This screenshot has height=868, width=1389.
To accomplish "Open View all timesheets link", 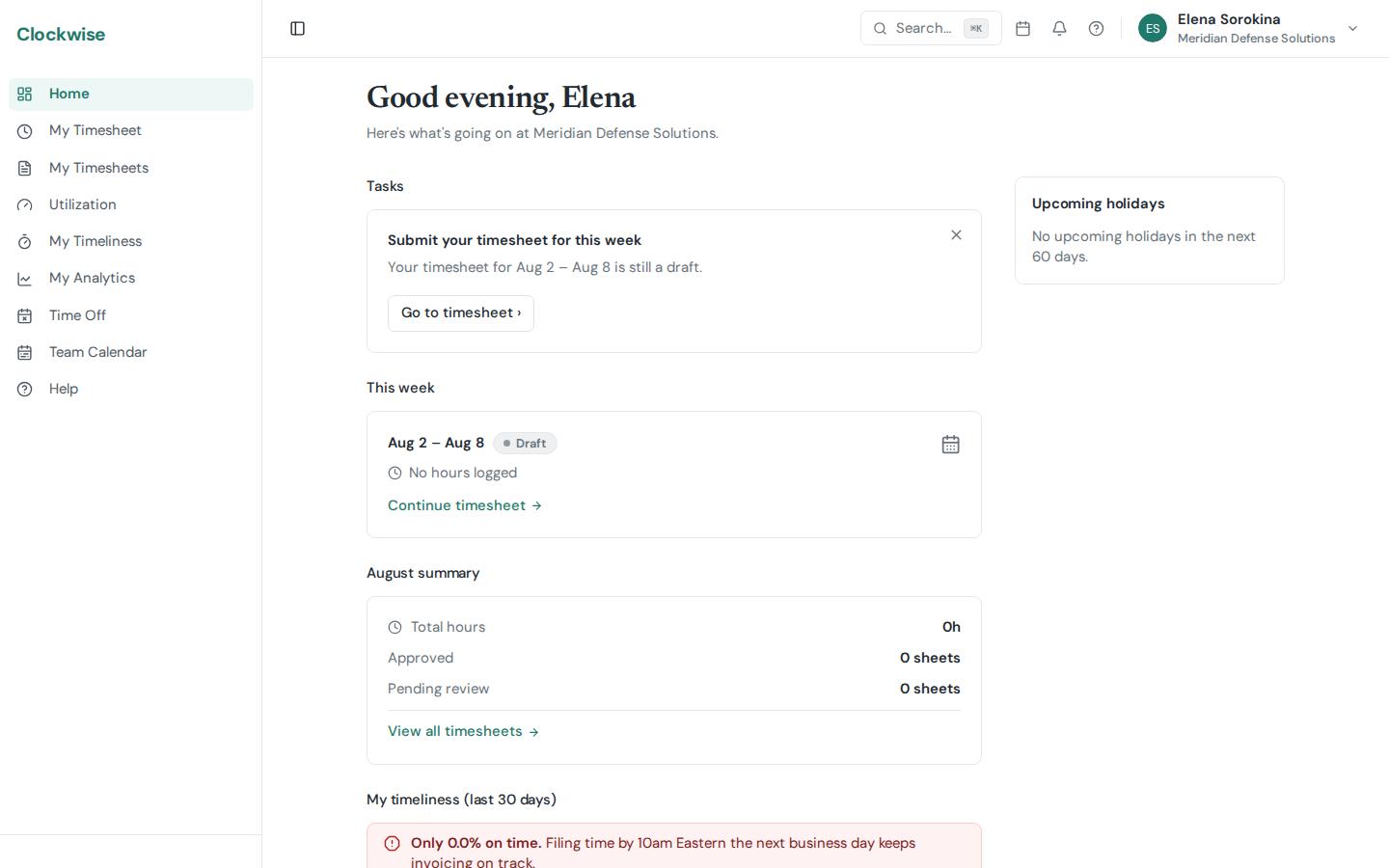I will tap(463, 732).
